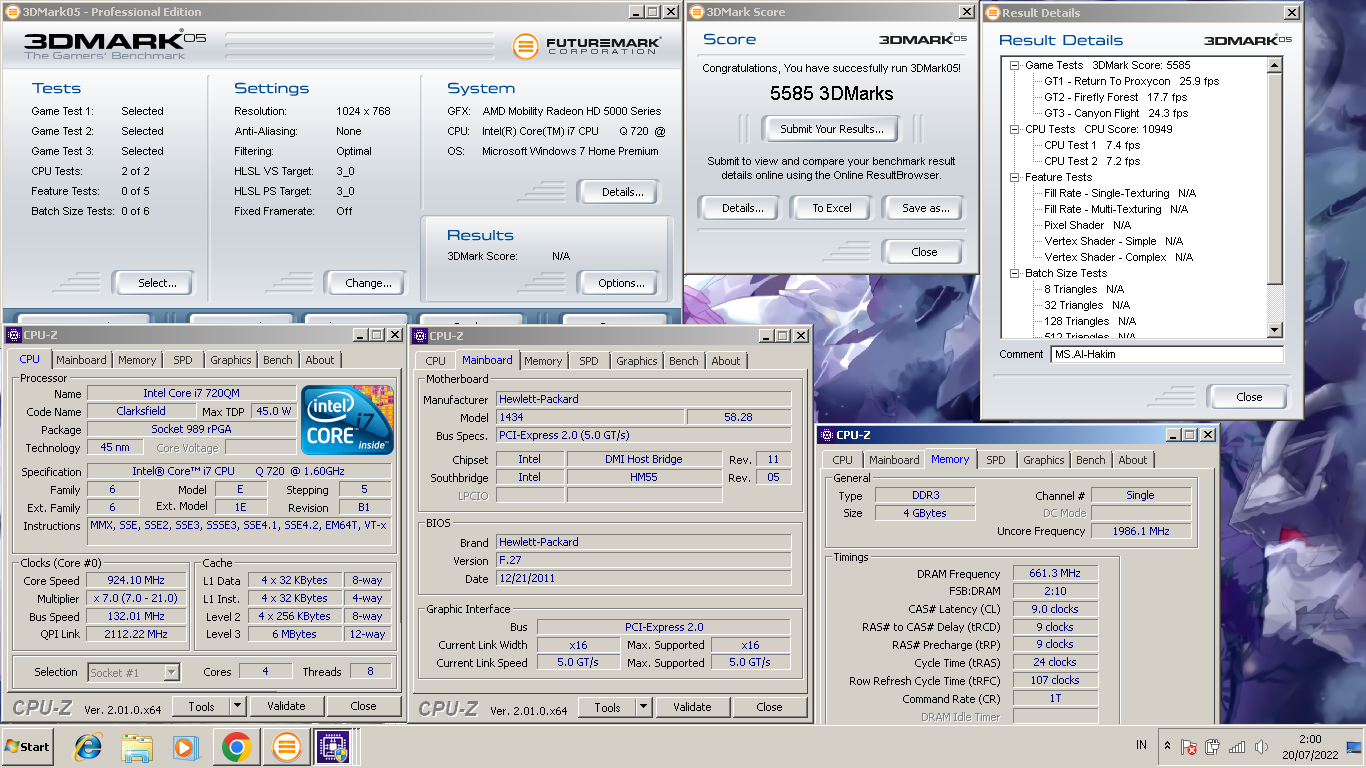
Task: Open Graphics tab in CPU-Z Mainboard window
Action: click(x=637, y=361)
